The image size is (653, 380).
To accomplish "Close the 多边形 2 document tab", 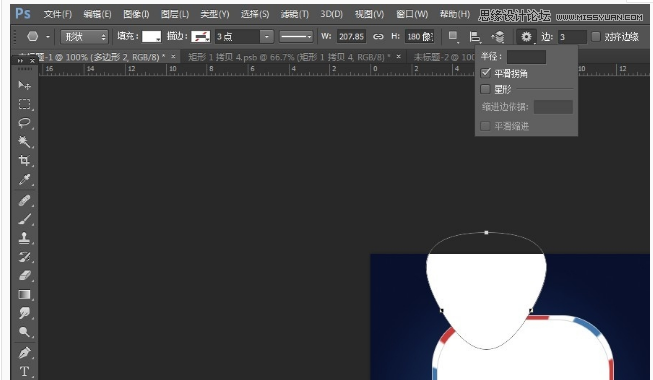I will [x=173, y=56].
